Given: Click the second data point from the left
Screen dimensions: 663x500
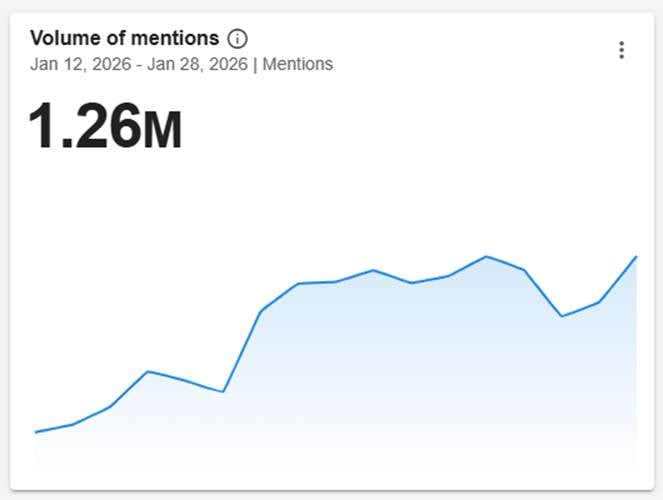Looking at the screenshot, I should point(73,424).
